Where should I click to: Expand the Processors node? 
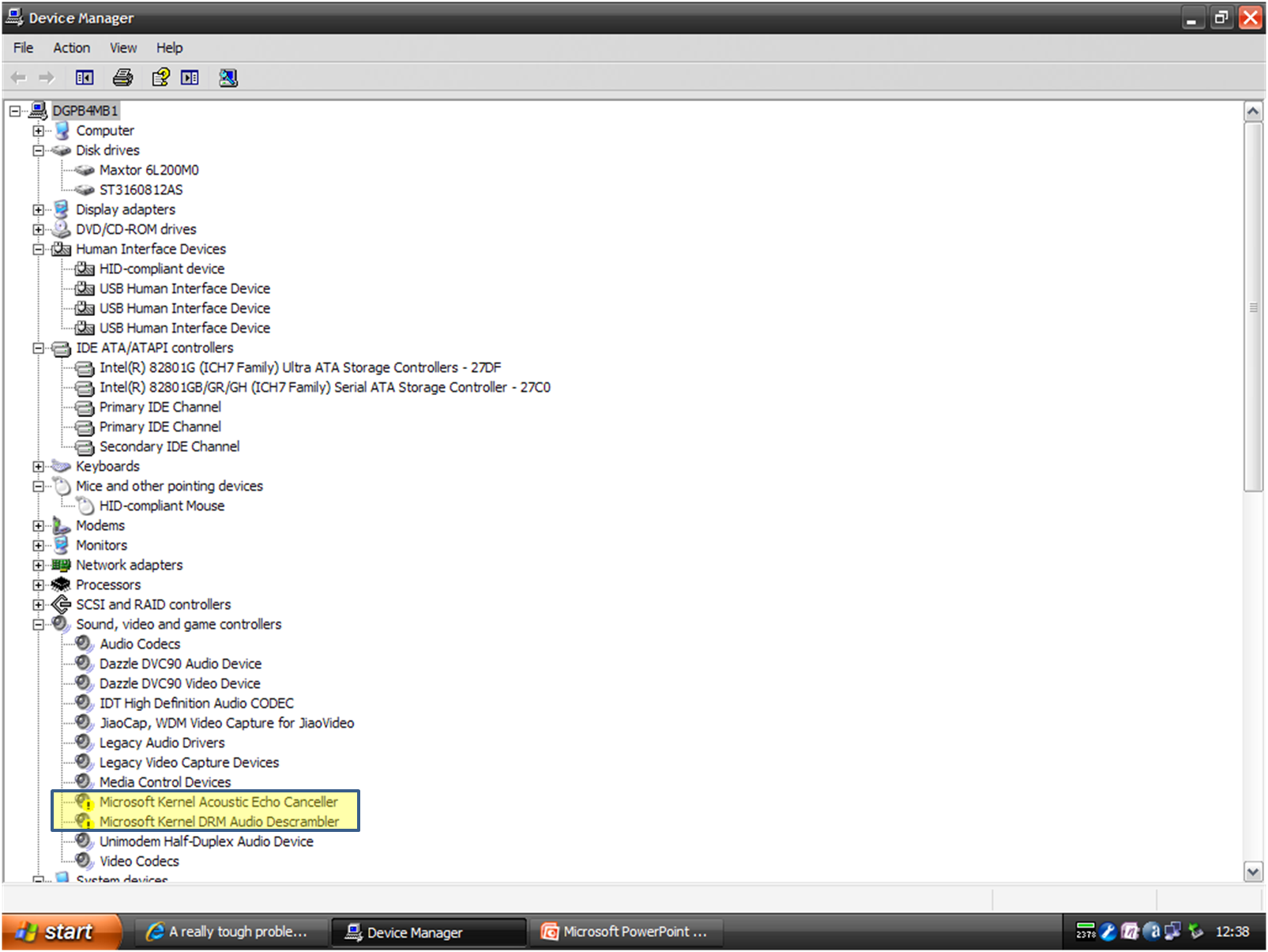point(38,585)
